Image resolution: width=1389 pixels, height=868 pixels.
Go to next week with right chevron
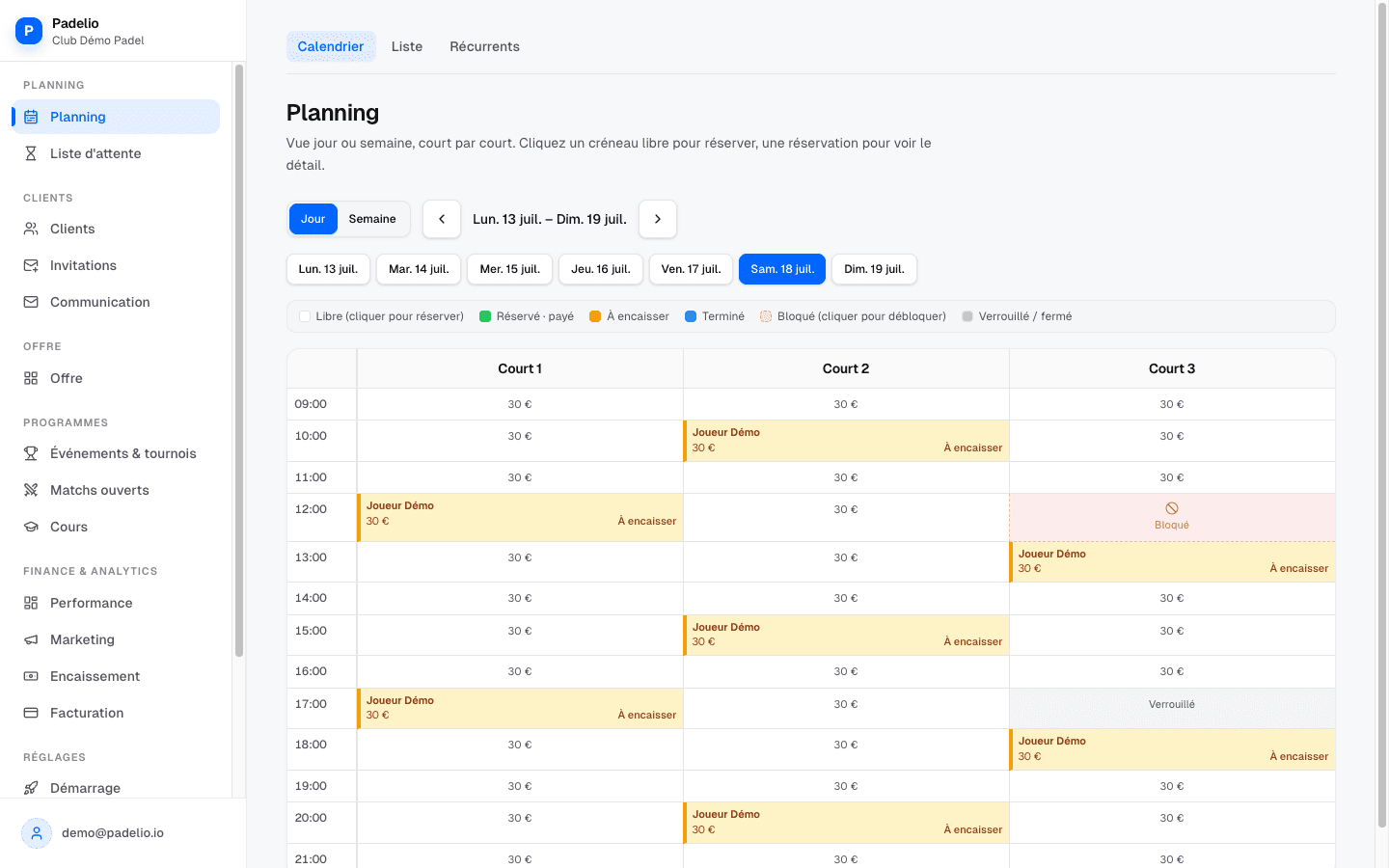[x=658, y=219]
